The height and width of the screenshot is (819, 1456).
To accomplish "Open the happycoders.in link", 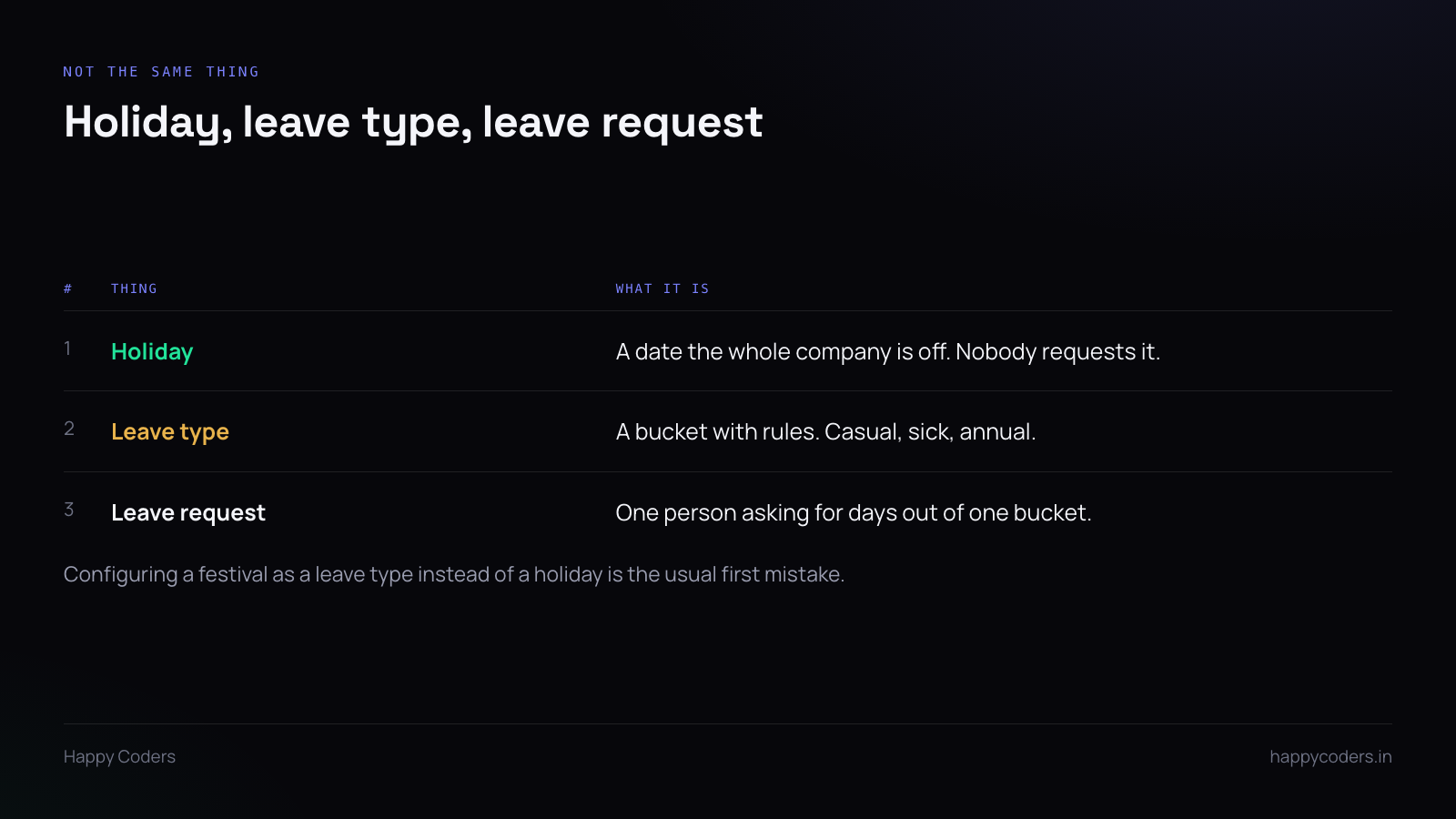I will pyautogui.click(x=1330, y=757).
